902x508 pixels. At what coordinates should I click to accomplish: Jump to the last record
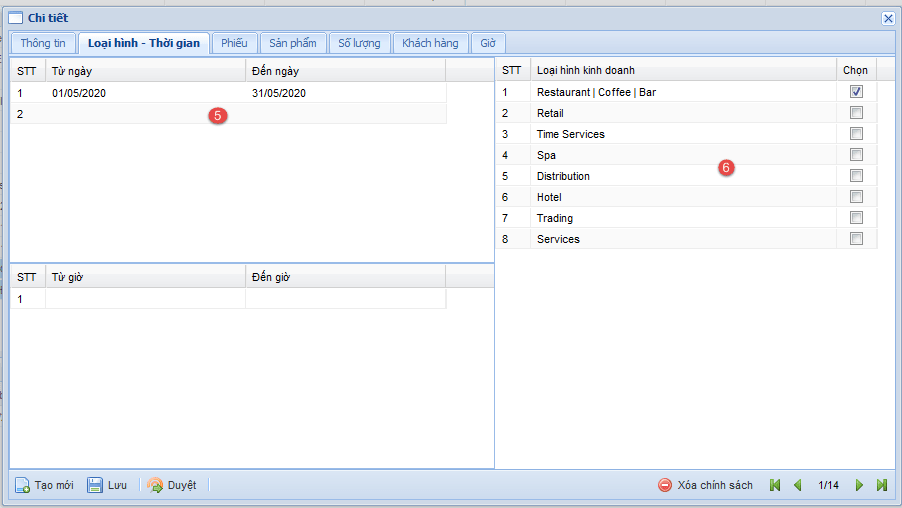[x=882, y=485]
